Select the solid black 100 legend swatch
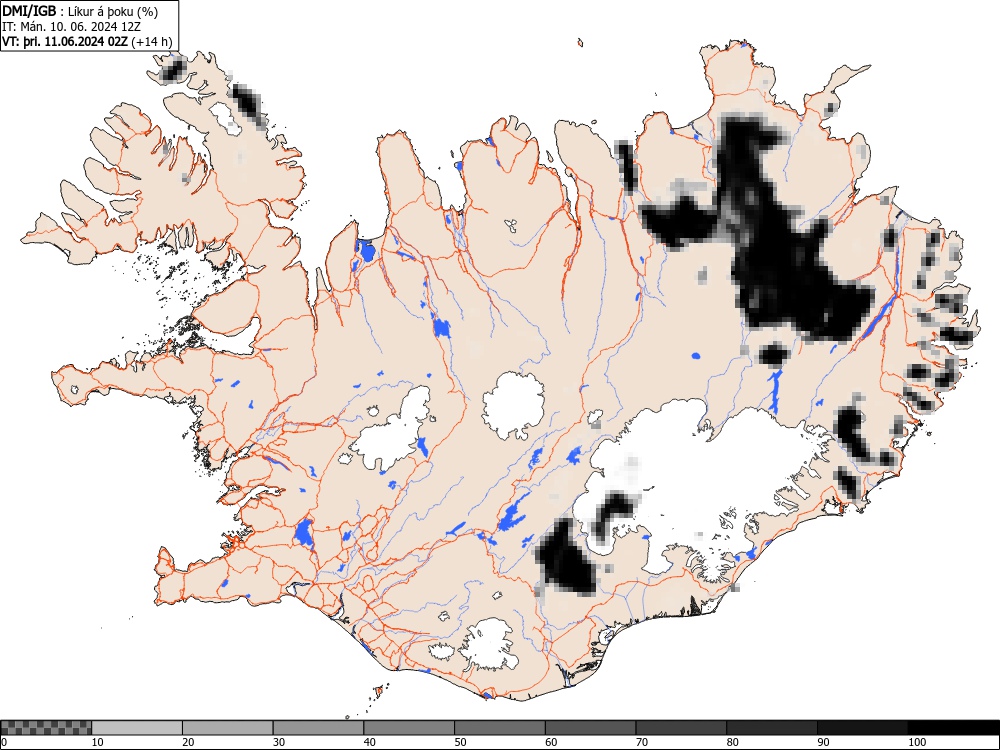Image resolution: width=1000 pixels, height=750 pixels. (x=953, y=728)
